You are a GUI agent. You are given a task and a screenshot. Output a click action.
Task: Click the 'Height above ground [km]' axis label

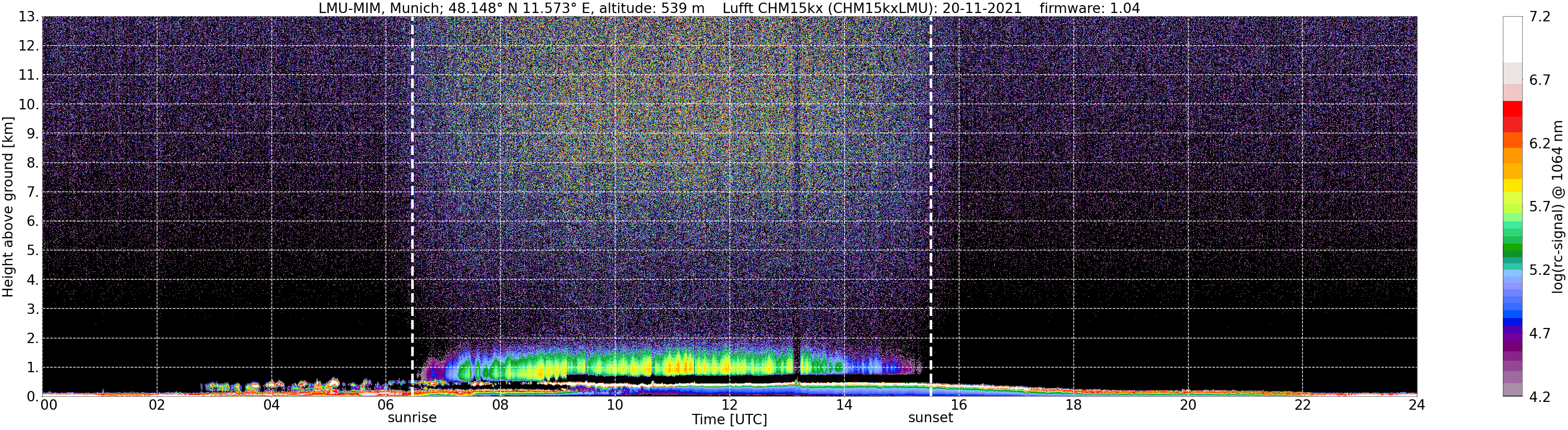pos(8,207)
